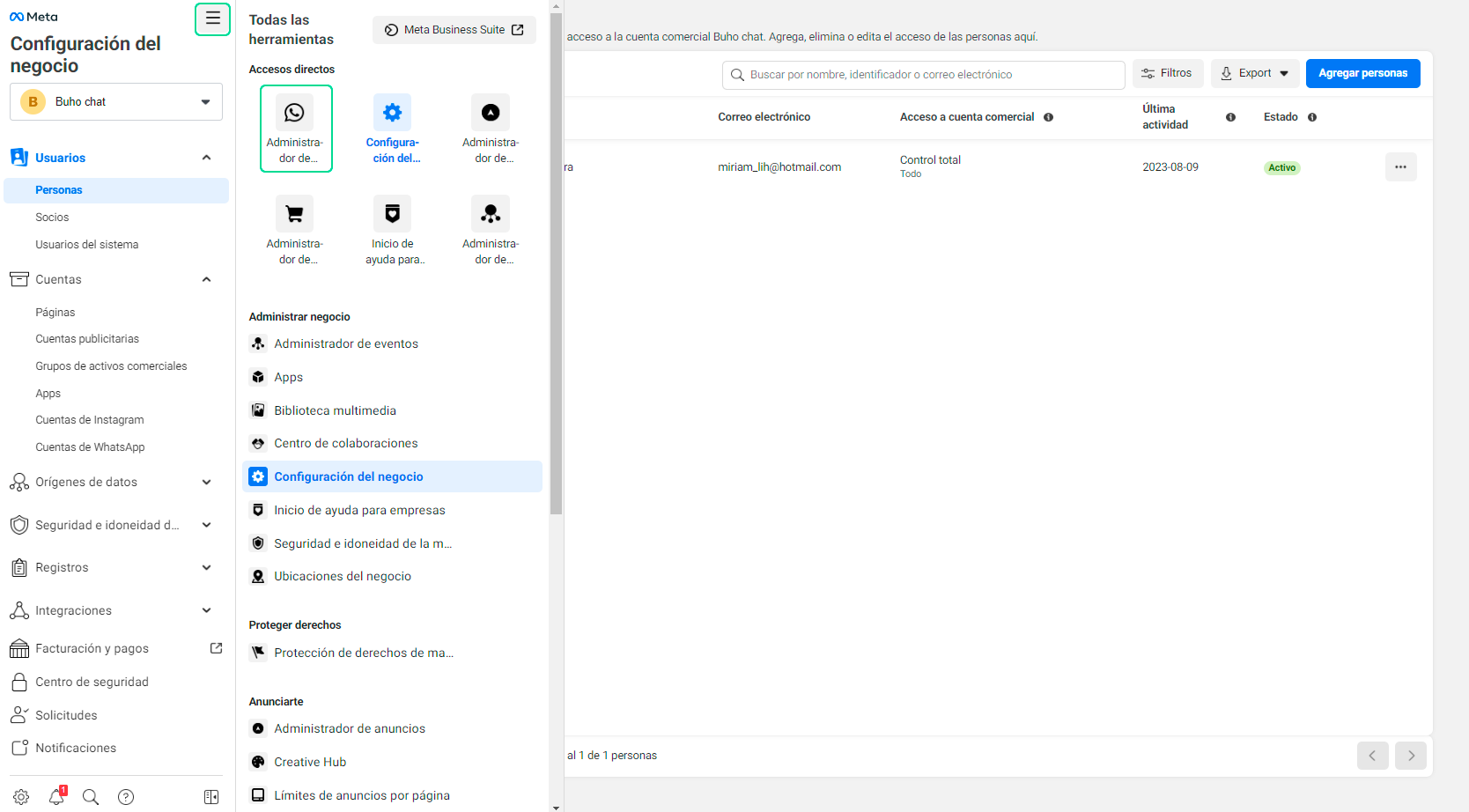1469x812 pixels.
Task: Open the shopping cart Administrador shortcut
Action: point(295,214)
